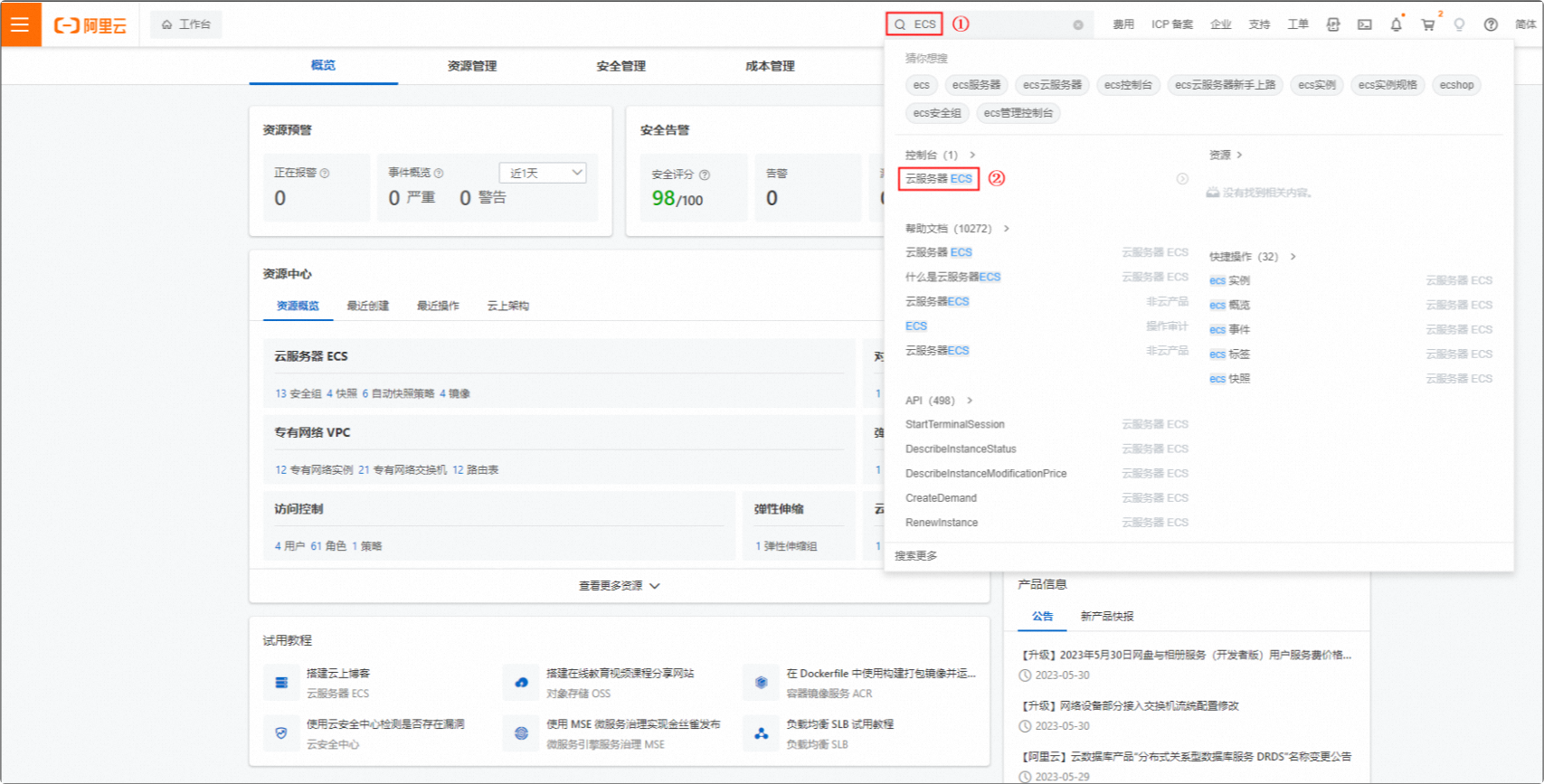Open the 企业 menu
Image resolution: width=1544 pixels, height=784 pixels.
1221,24
